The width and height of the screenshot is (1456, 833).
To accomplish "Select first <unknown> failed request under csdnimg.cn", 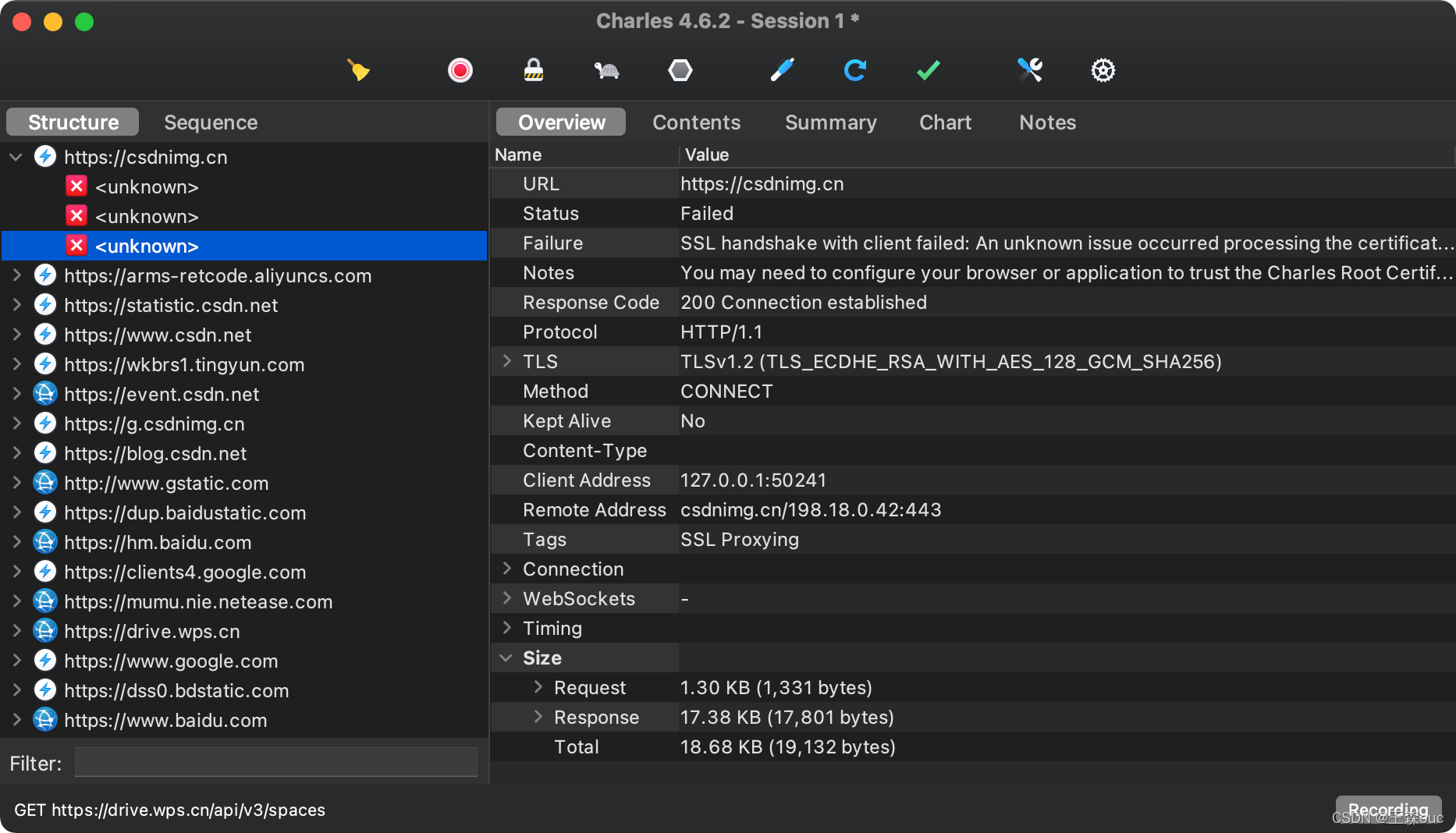I will [147, 187].
